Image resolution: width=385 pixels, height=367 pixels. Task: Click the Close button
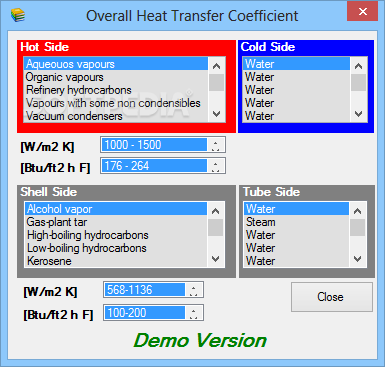point(332,297)
